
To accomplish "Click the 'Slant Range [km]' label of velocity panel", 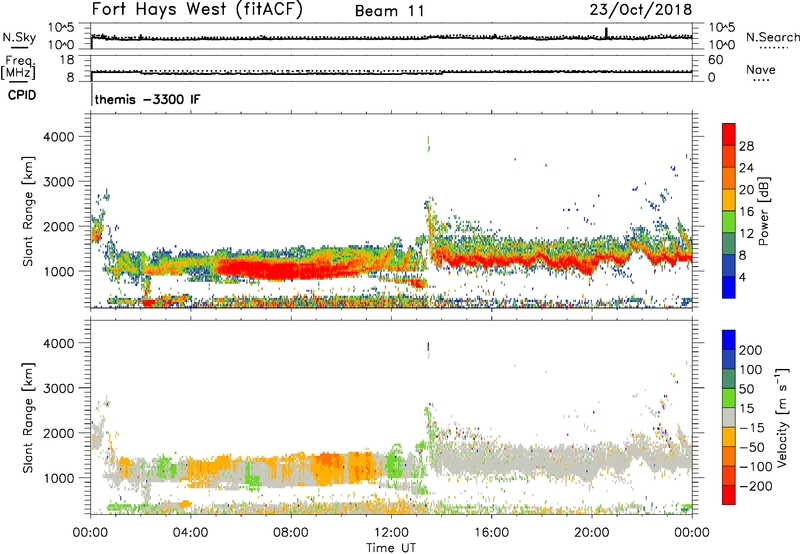I will point(28,417).
